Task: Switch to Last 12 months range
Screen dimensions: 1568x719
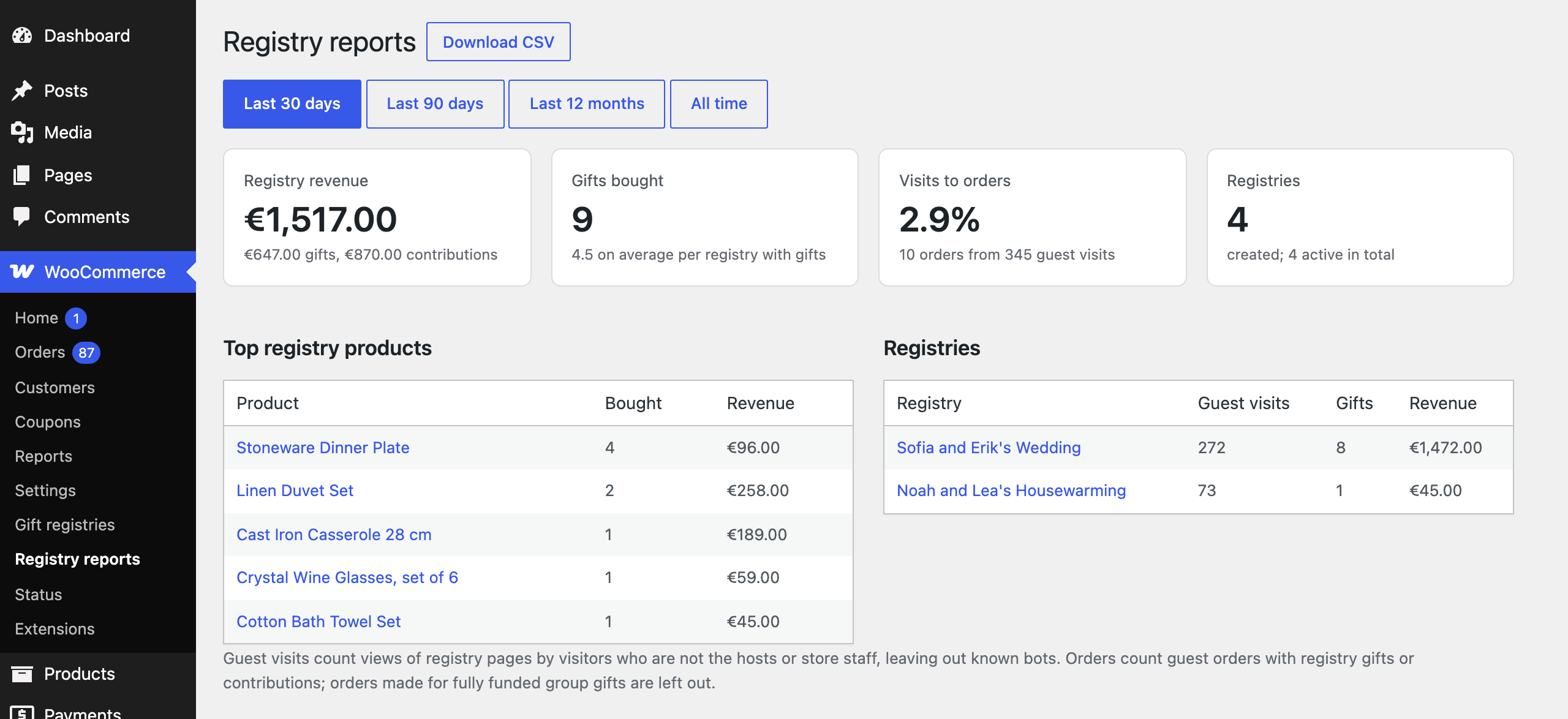Action: click(x=587, y=104)
